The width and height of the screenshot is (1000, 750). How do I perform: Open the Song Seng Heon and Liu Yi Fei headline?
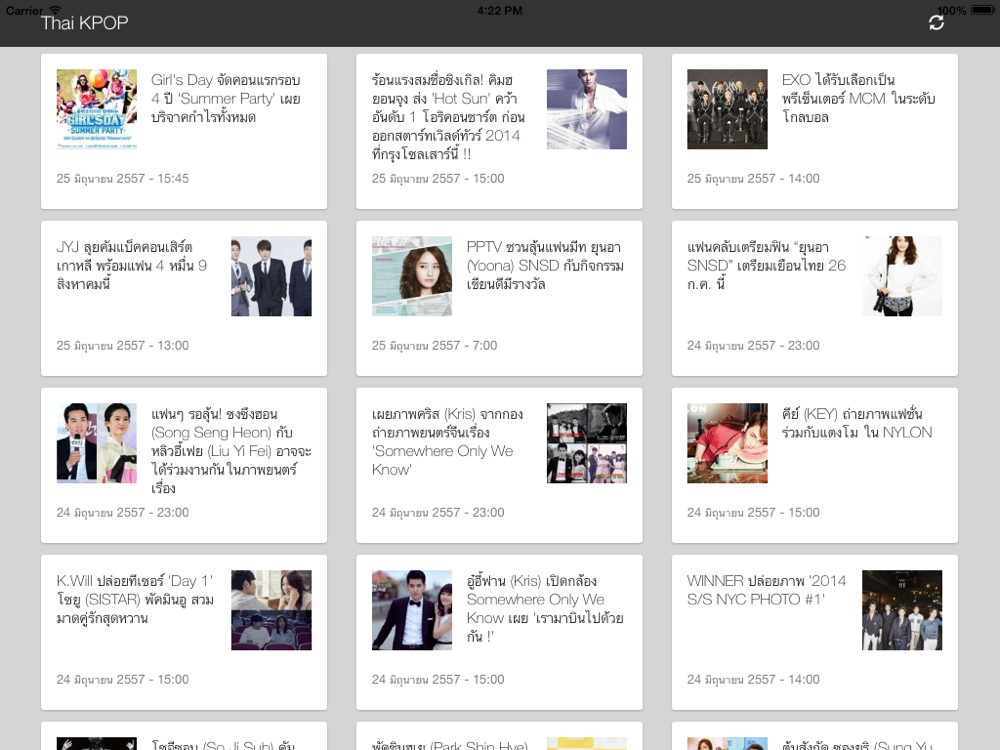(x=231, y=451)
